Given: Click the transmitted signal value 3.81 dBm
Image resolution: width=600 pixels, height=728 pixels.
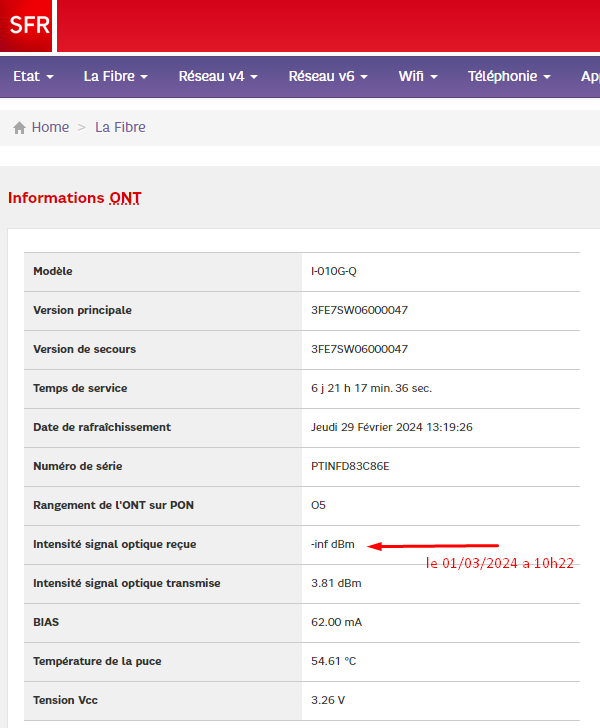Looking at the screenshot, I should point(336,583).
